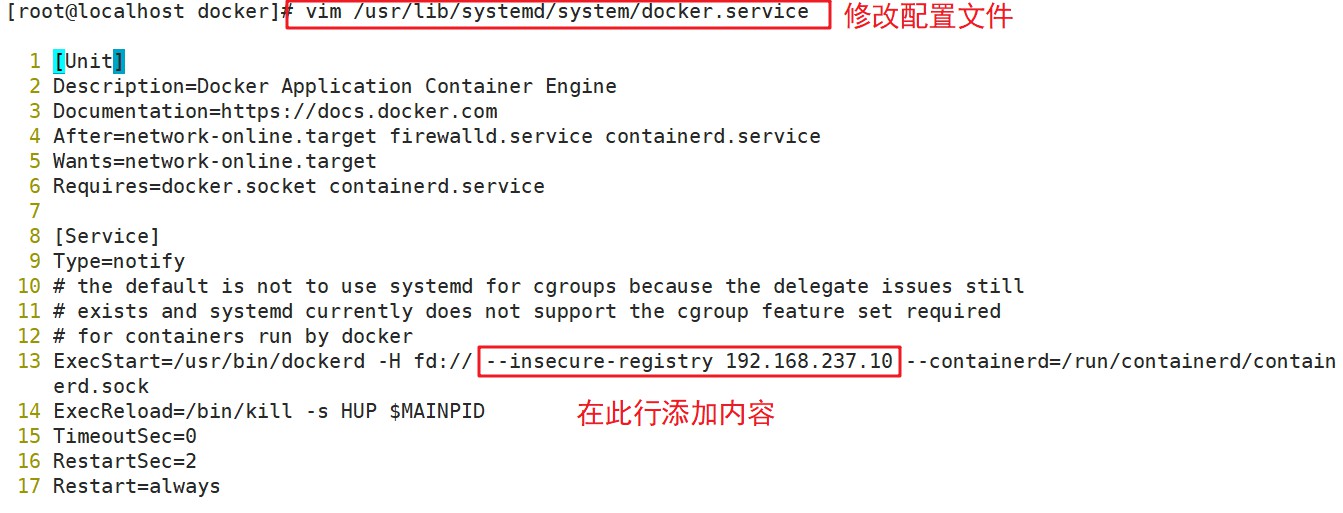The width and height of the screenshot is (1343, 513).
Task: Click ExecStart=/usr/bin/dockerd text
Action: point(208,361)
